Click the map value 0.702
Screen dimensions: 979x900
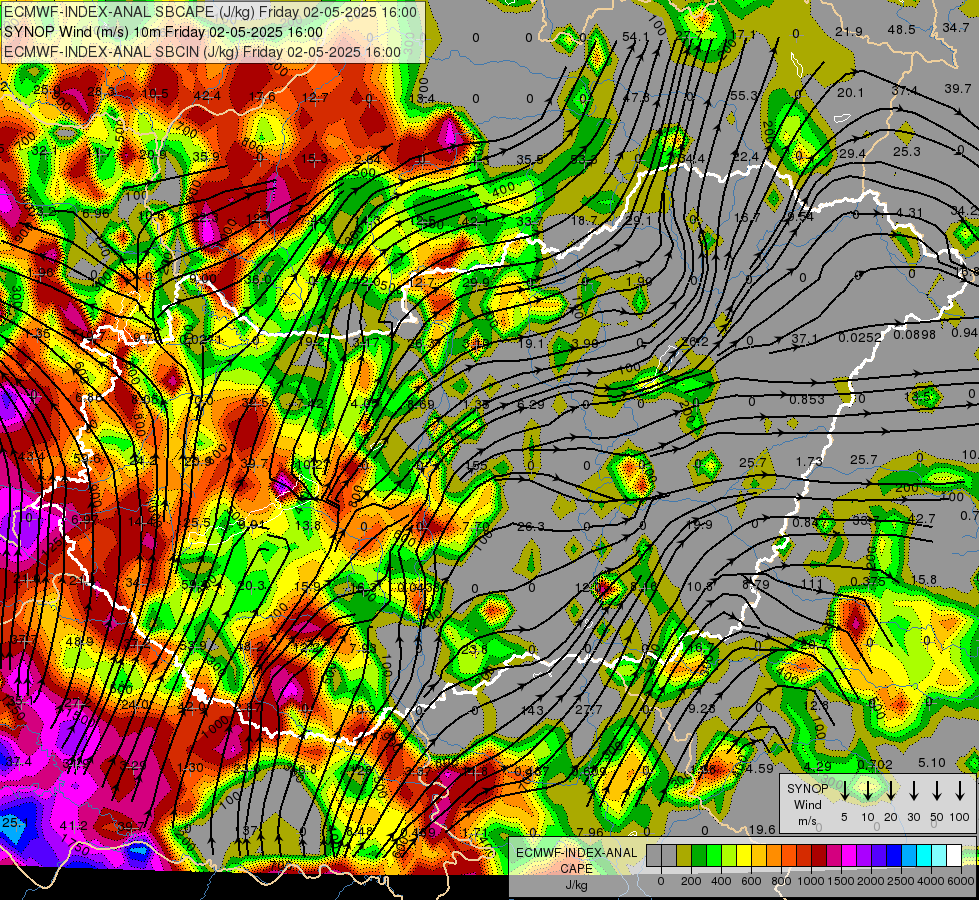coord(875,765)
